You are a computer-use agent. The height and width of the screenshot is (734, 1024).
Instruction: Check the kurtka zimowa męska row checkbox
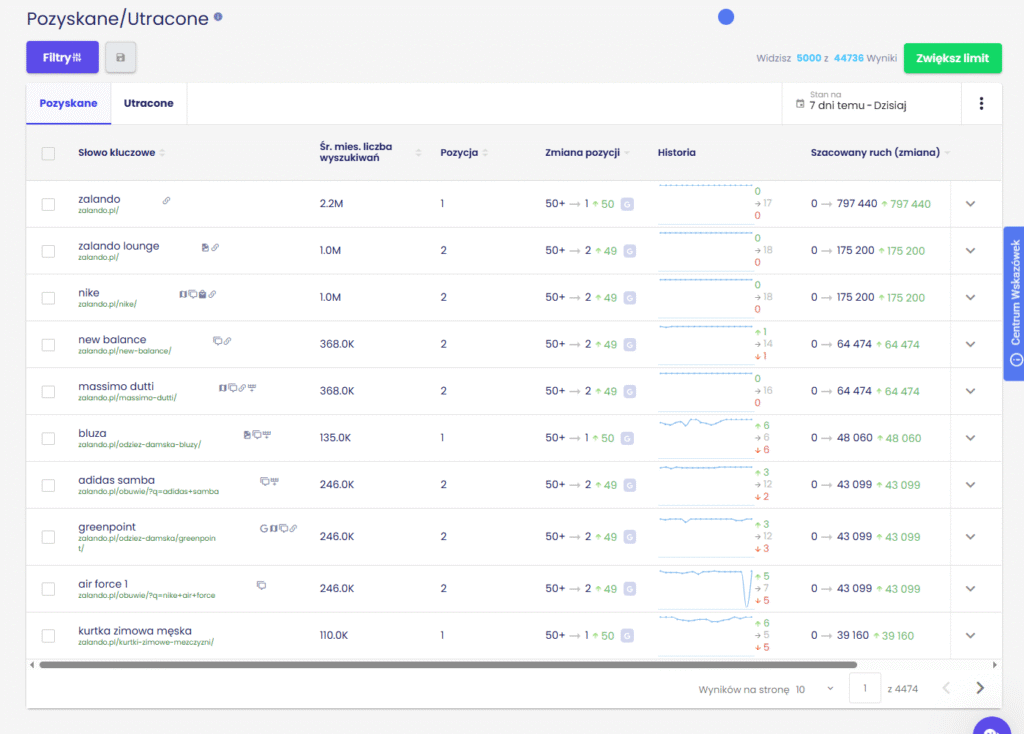click(48, 635)
